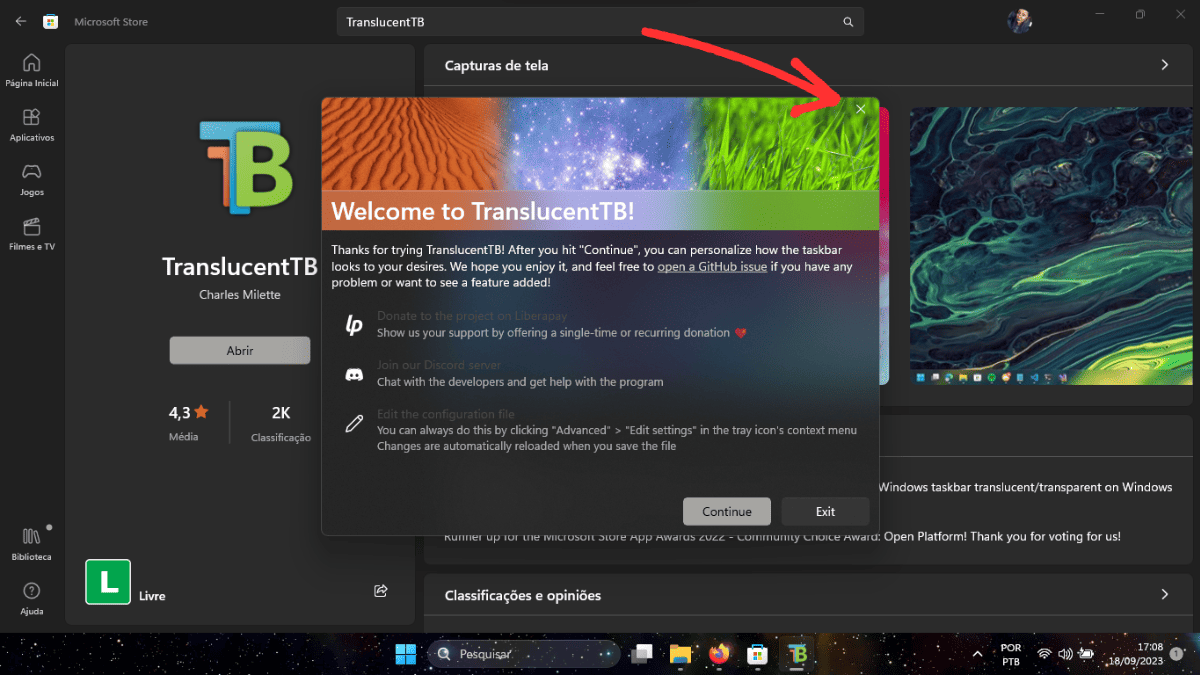
Task: Click the Discord server icon
Action: [x=354, y=374]
